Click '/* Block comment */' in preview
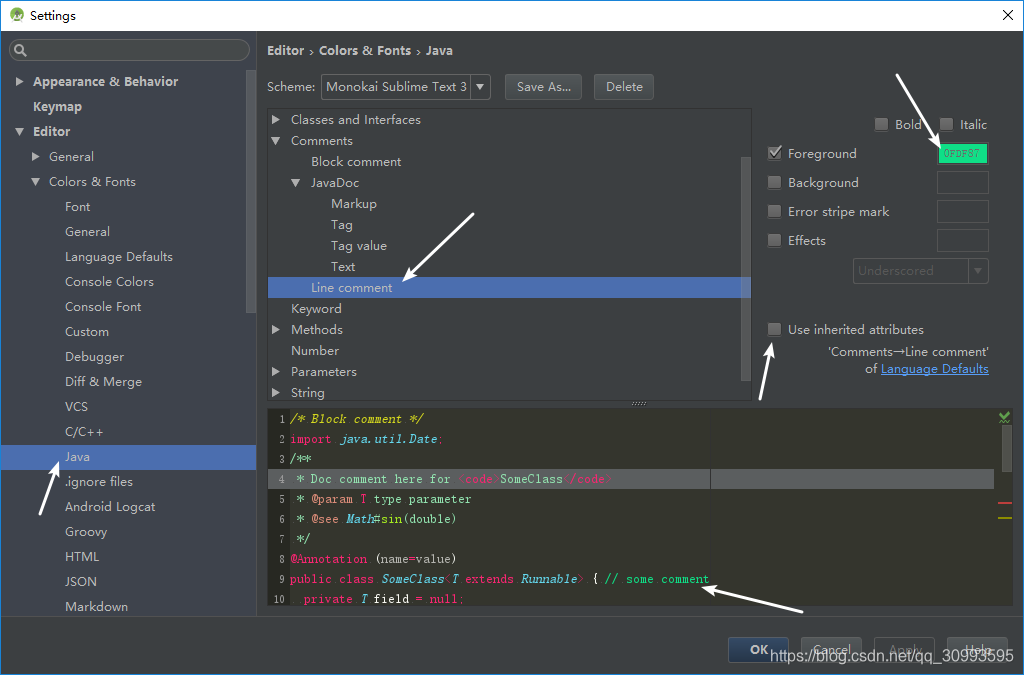Viewport: 1024px width, 675px height. tap(357, 419)
